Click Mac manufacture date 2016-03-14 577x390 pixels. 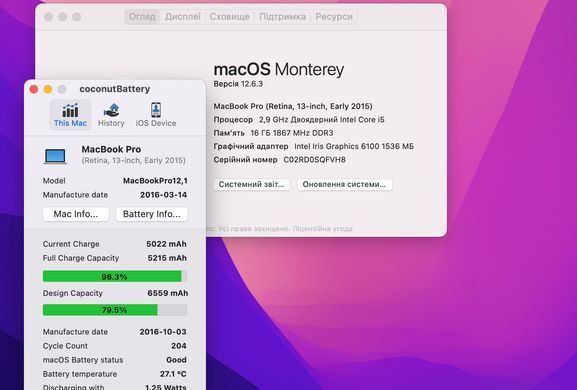point(163,195)
